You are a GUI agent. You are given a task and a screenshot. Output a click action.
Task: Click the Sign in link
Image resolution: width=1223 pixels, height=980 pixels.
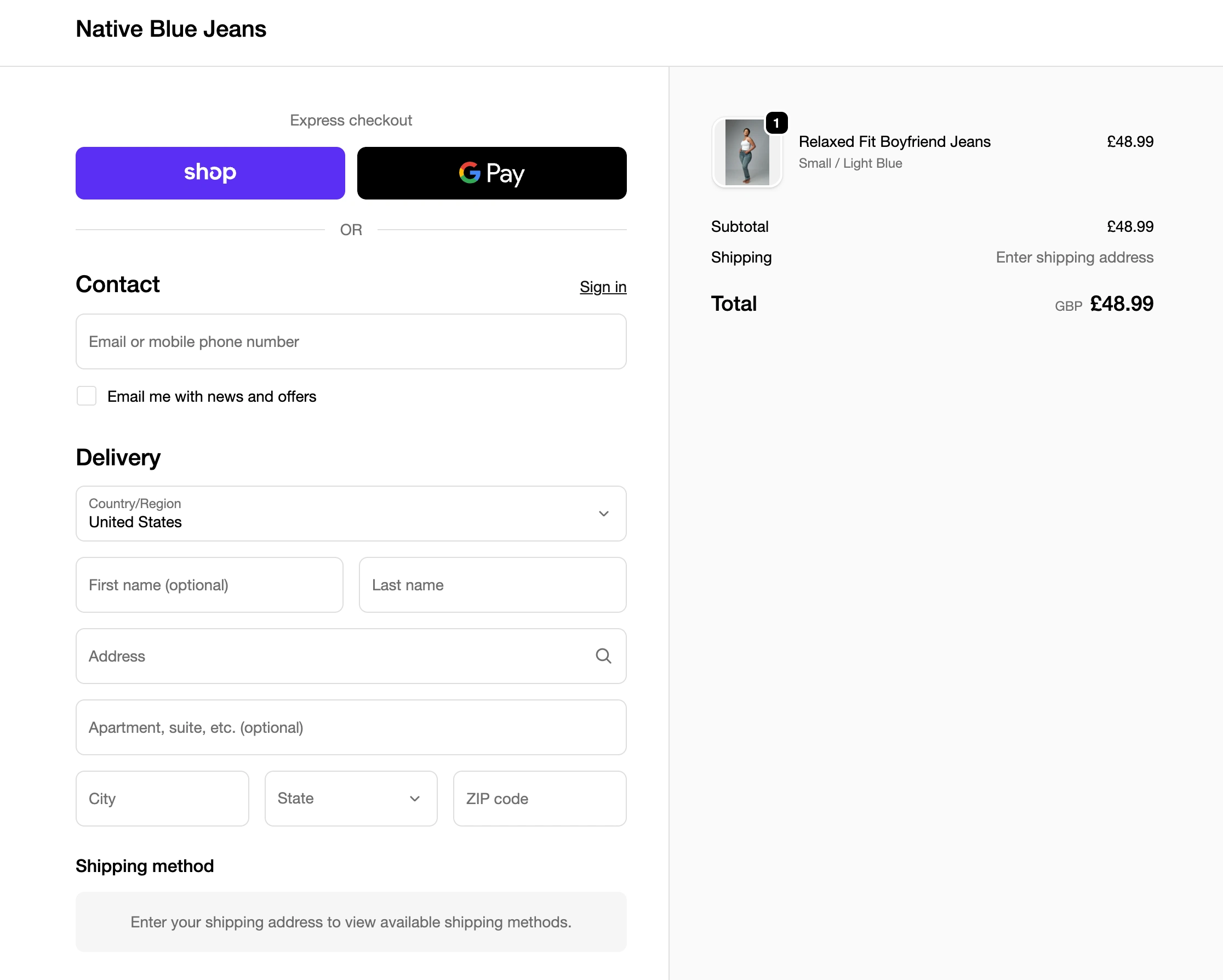click(x=602, y=287)
